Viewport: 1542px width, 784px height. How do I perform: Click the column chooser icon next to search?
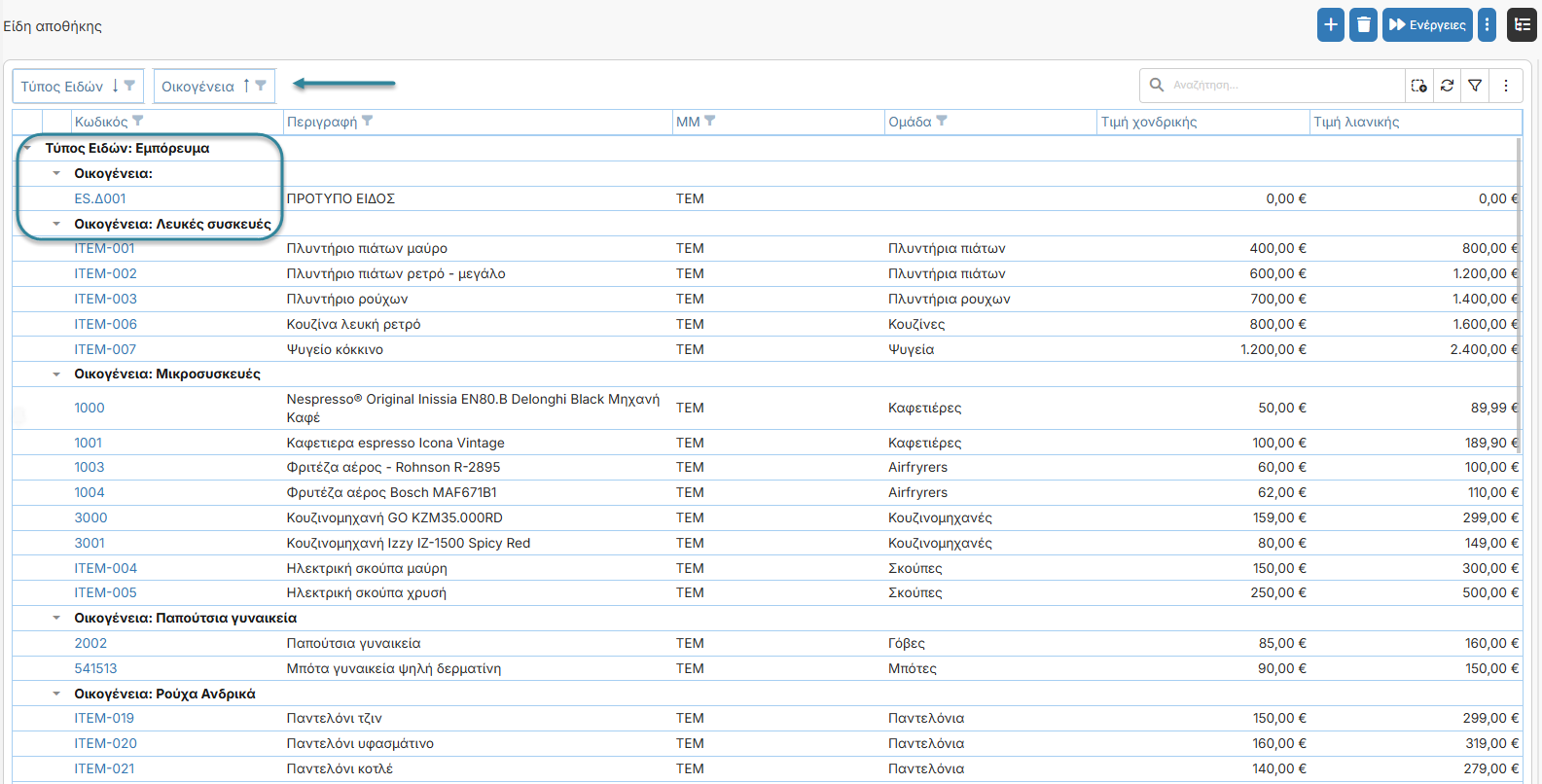click(1419, 86)
